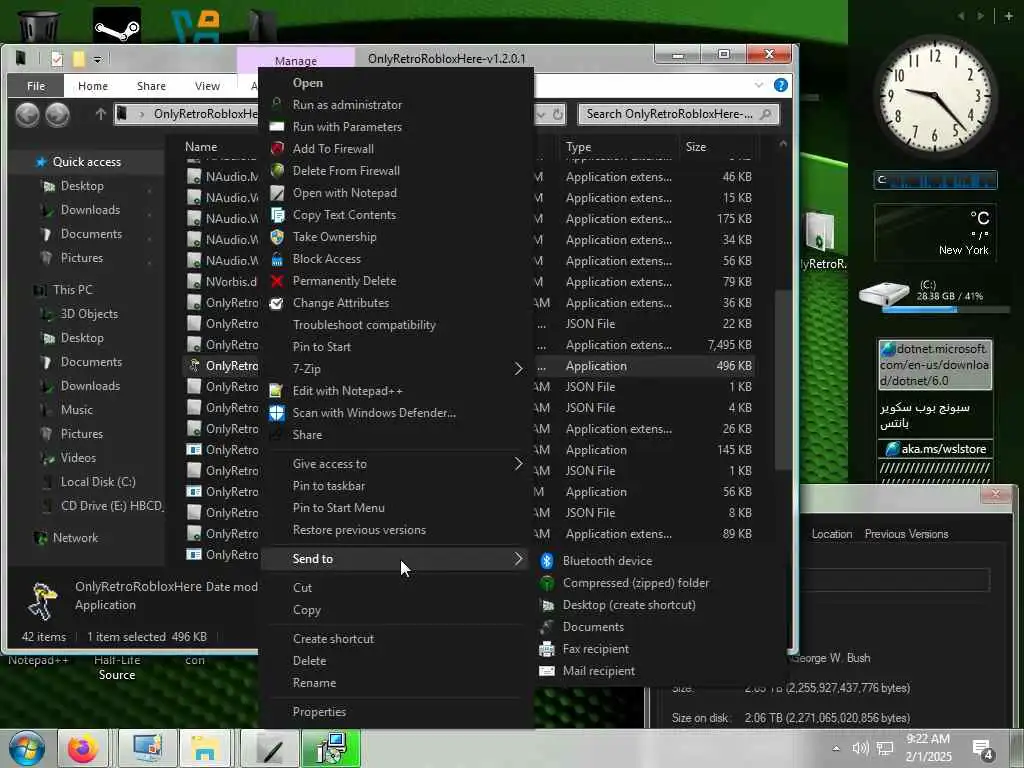This screenshot has width=1024, height=768.
Task: Select Copy Text Contents
Action: pyautogui.click(x=344, y=215)
